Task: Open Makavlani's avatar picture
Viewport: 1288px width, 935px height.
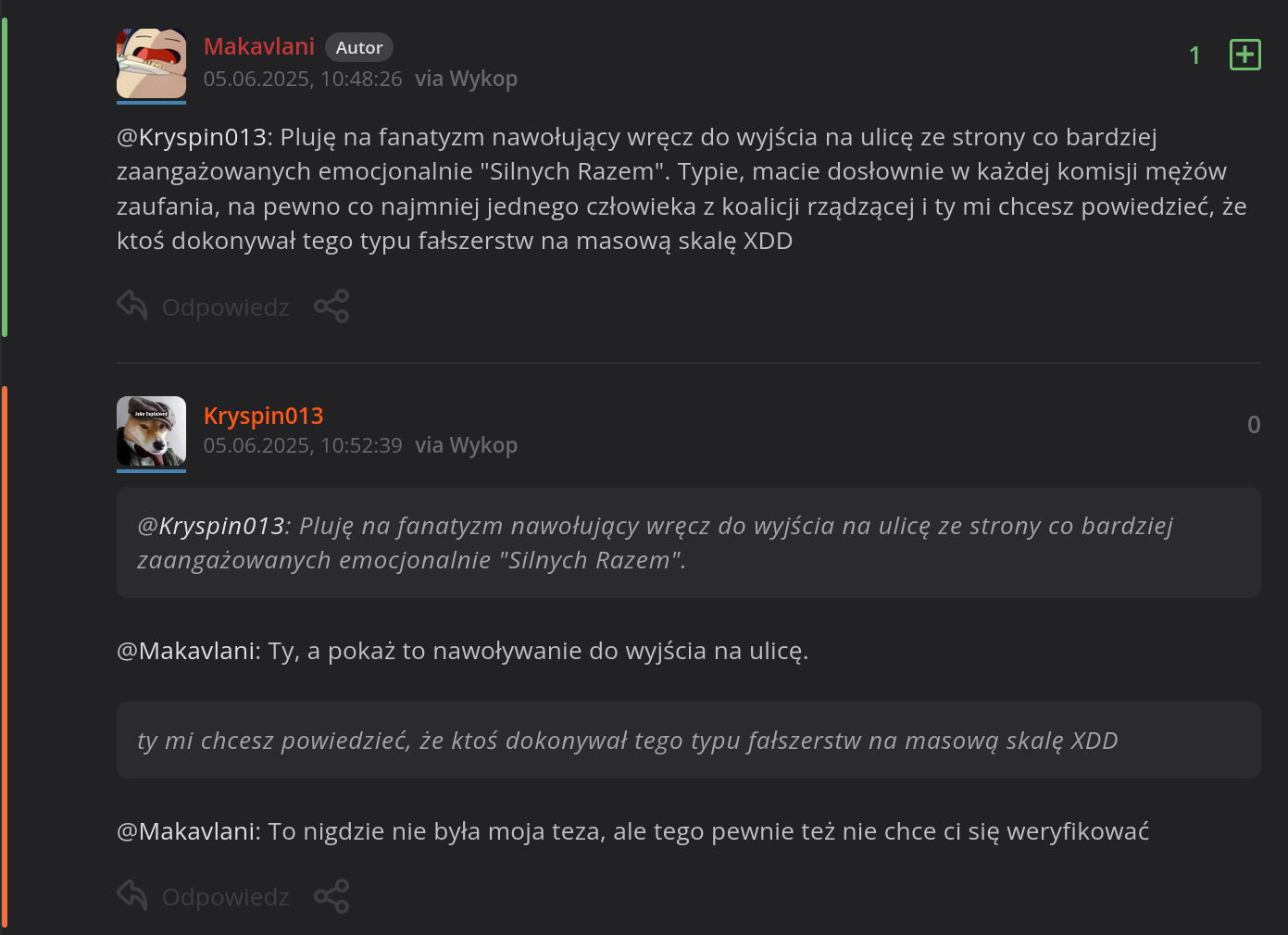Action: [x=151, y=63]
